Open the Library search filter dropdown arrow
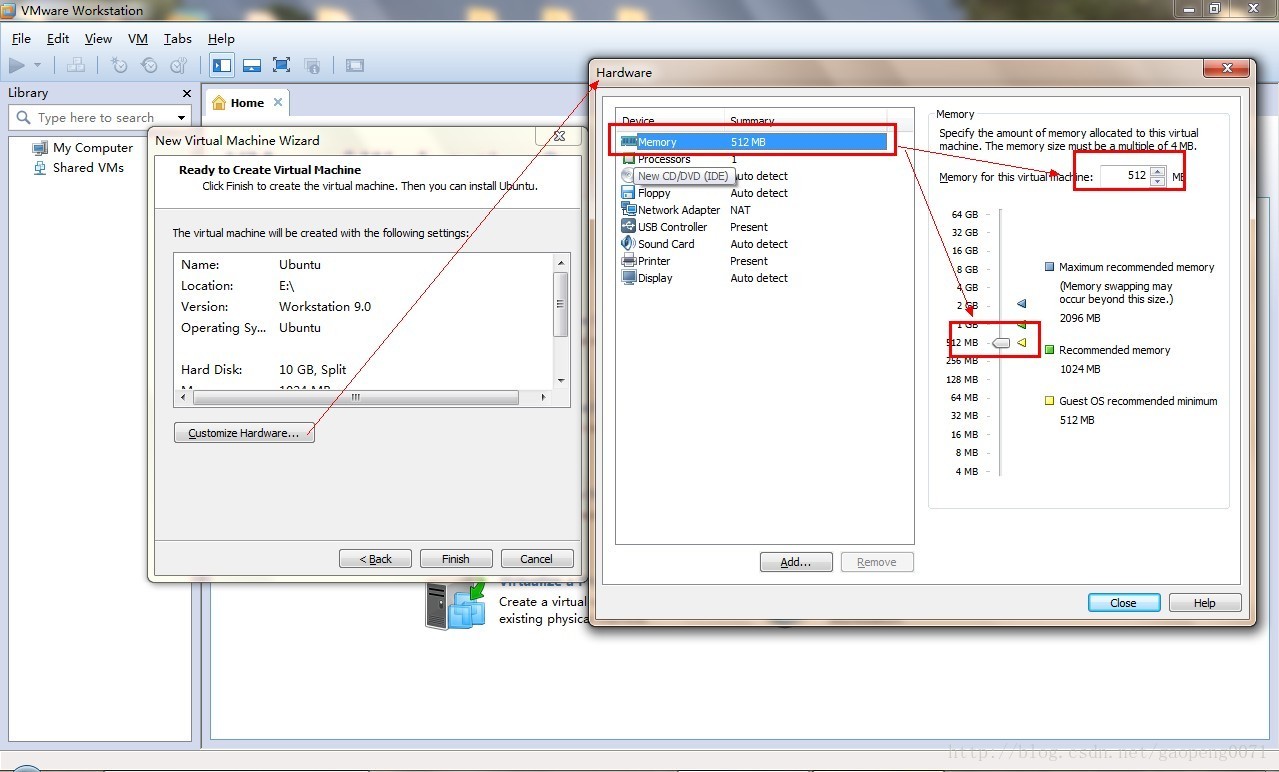Image resolution: width=1279 pixels, height=772 pixels. coord(181,118)
